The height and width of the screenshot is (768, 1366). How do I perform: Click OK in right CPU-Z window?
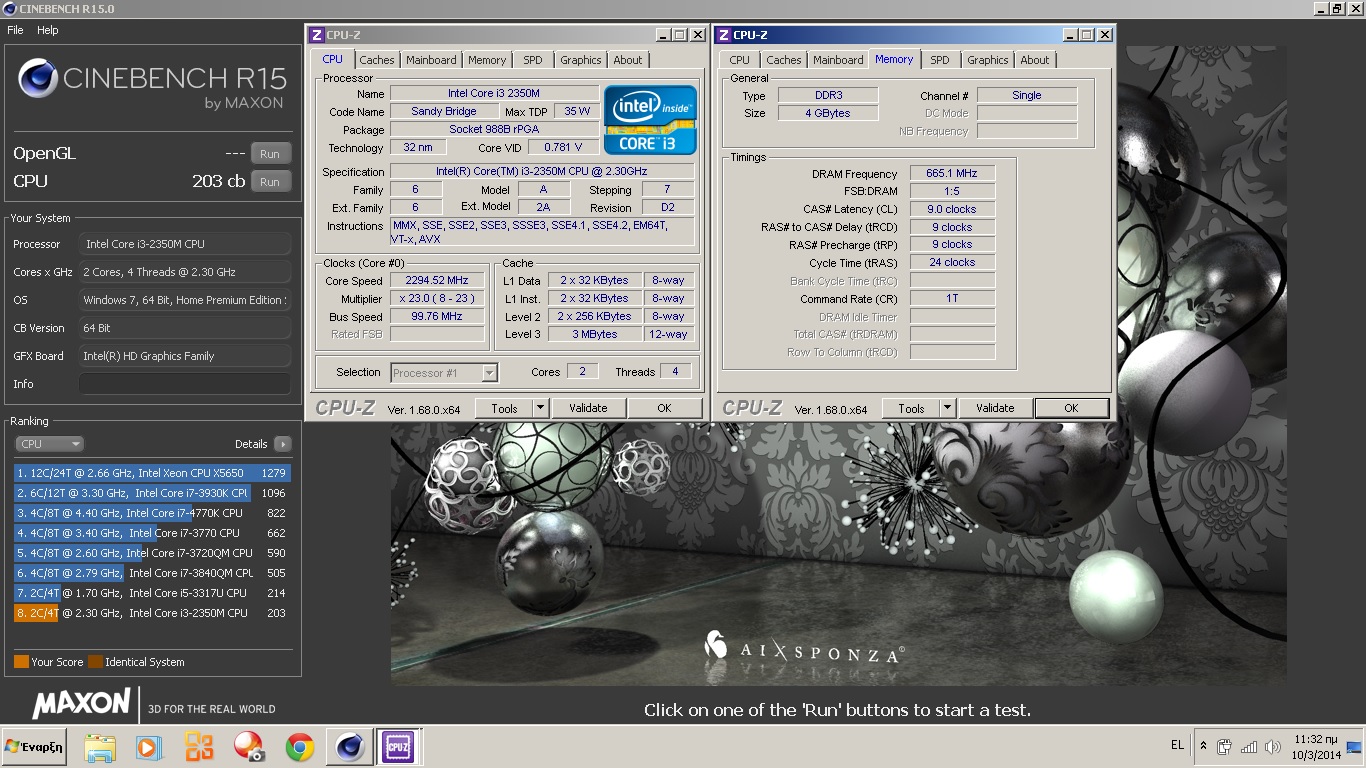1071,408
